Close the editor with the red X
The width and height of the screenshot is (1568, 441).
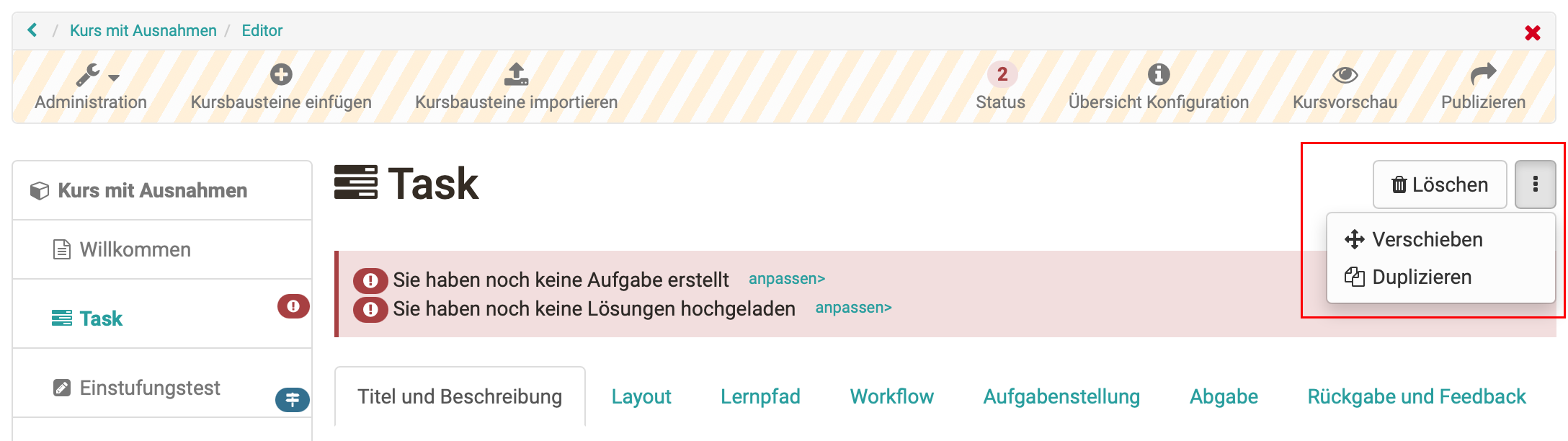click(x=1532, y=32)
